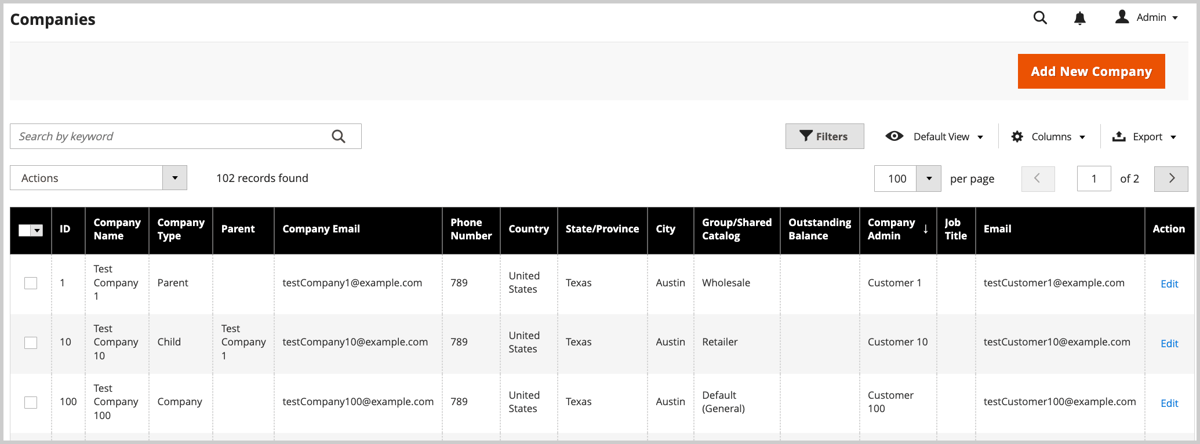Click the magnifier icon in keyword search

338,136
